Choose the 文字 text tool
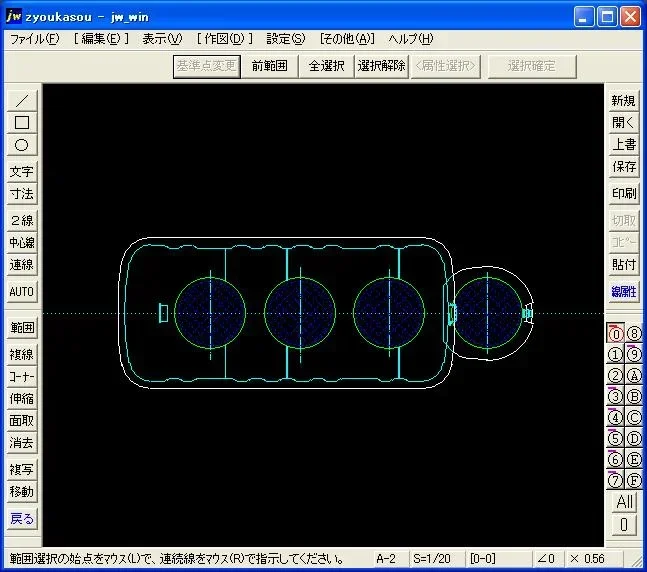Image resolution: width=647 pixels, height=572 pixels. click(x=22, y=171)
